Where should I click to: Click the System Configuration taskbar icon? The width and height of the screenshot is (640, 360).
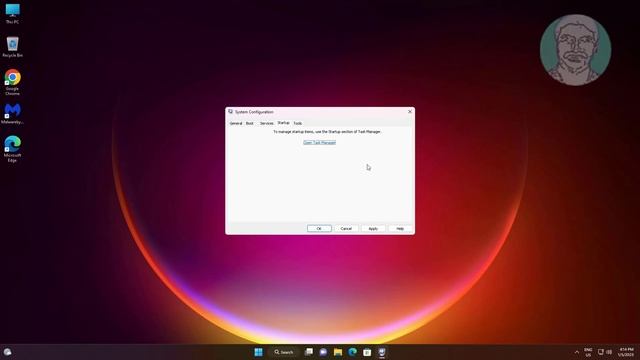tap(382, 352)
